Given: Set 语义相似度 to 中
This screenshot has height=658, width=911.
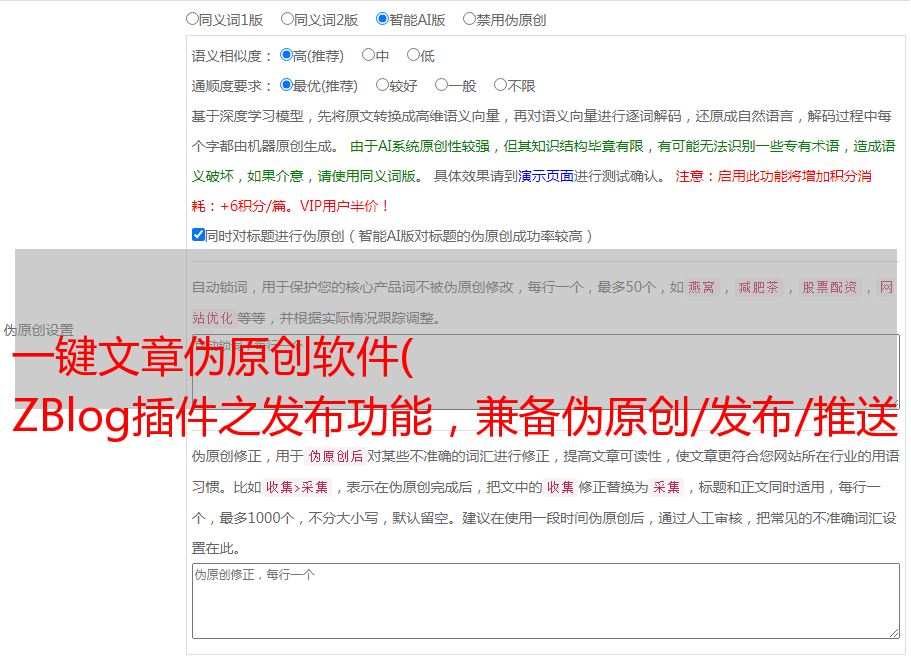Looking at the screenshot, I should pyautogui.click(x=368, y=55).
